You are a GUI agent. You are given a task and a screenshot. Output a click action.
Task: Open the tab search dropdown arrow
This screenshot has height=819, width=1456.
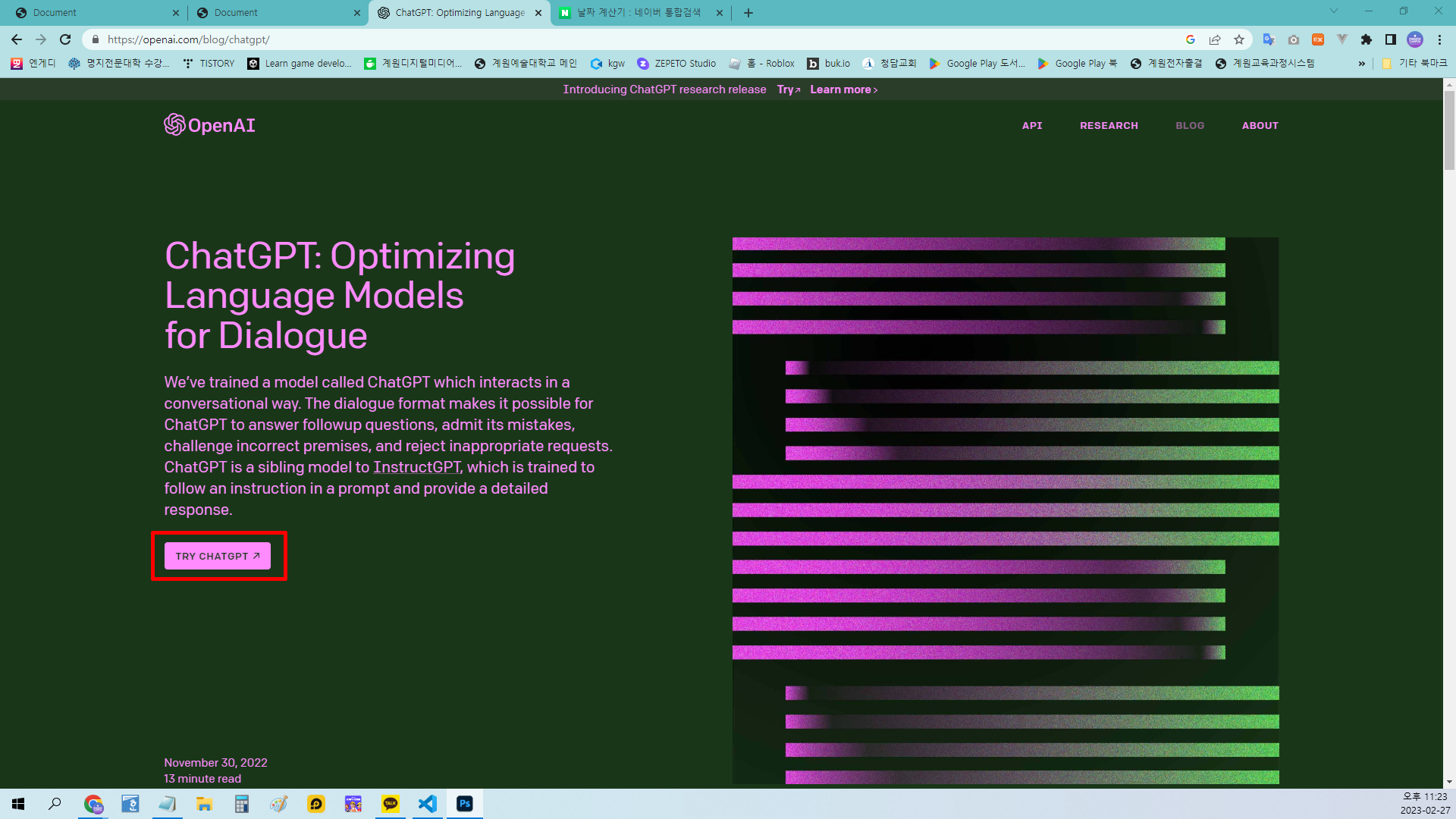tap(1334, 11)
